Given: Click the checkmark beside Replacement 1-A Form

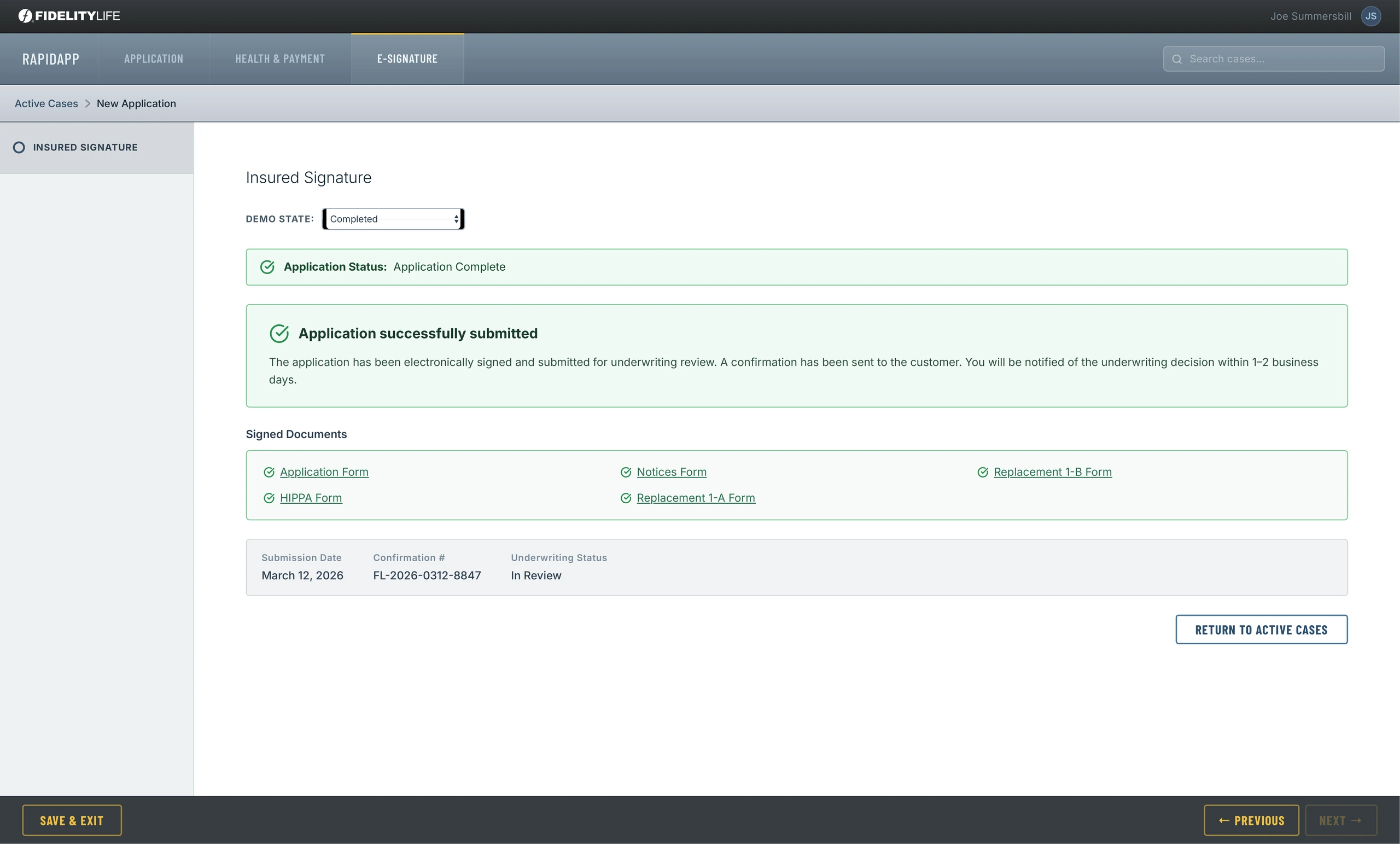Looking at the screenshot, I should click(x=626, y=498).
